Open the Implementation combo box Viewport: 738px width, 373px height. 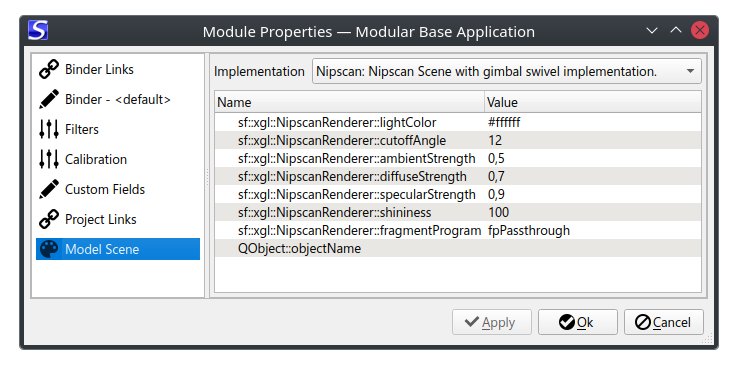(506, 72)
